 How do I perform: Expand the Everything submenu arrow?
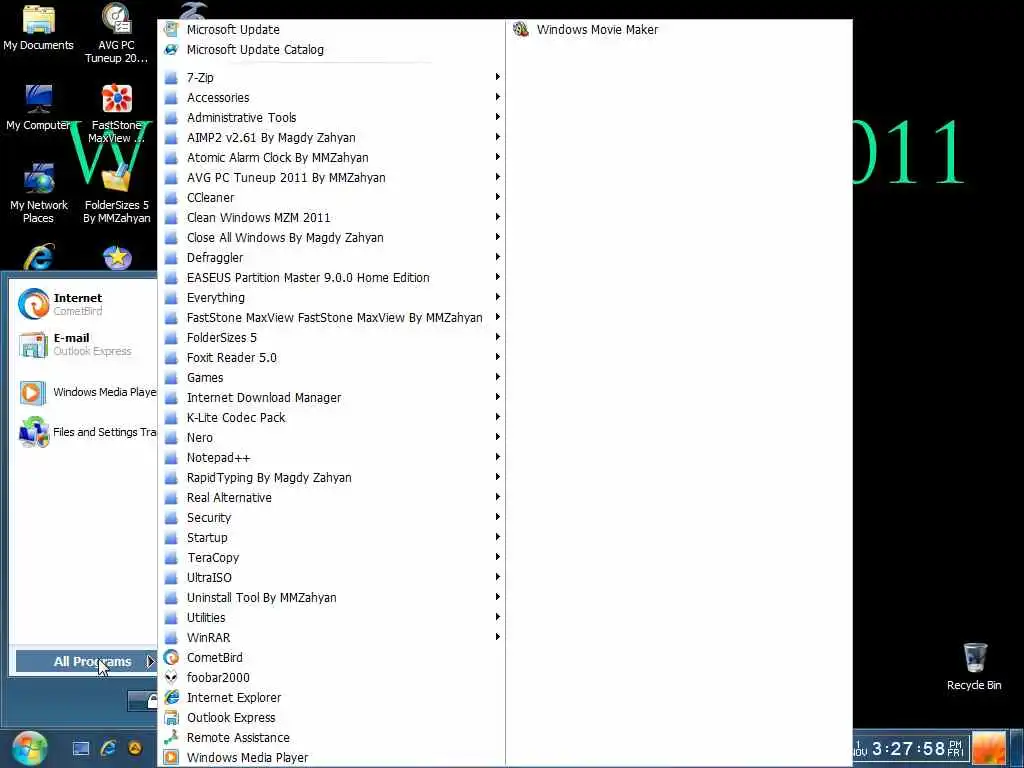click(x=498, y=298)
